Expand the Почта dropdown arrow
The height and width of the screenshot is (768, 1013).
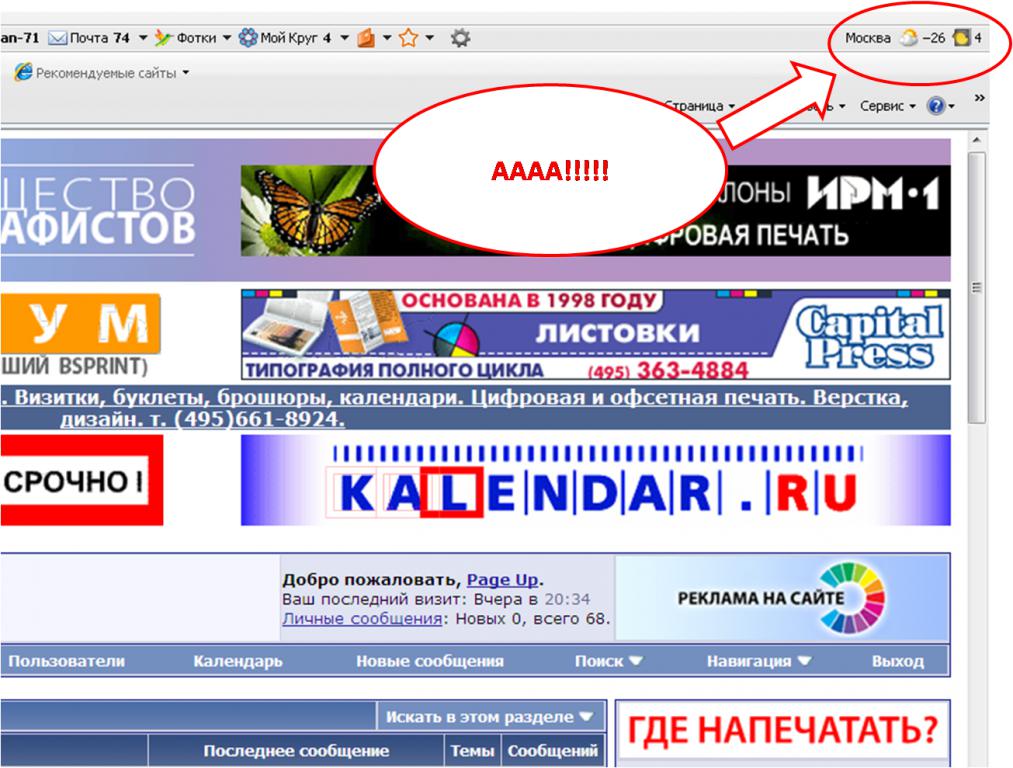coord(143,38)
